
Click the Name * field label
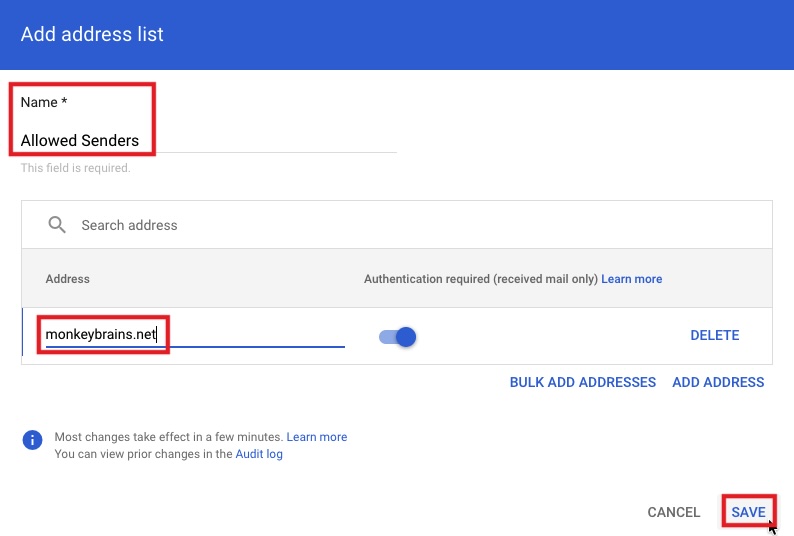(44, 103)
